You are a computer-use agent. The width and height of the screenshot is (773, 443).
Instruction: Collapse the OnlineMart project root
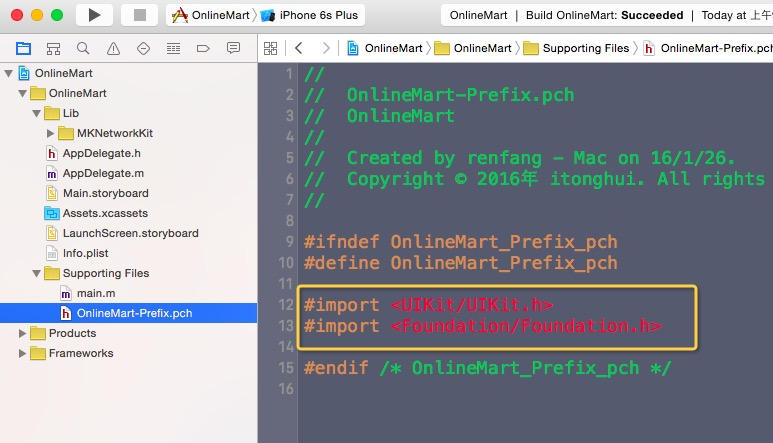point(8,73)
